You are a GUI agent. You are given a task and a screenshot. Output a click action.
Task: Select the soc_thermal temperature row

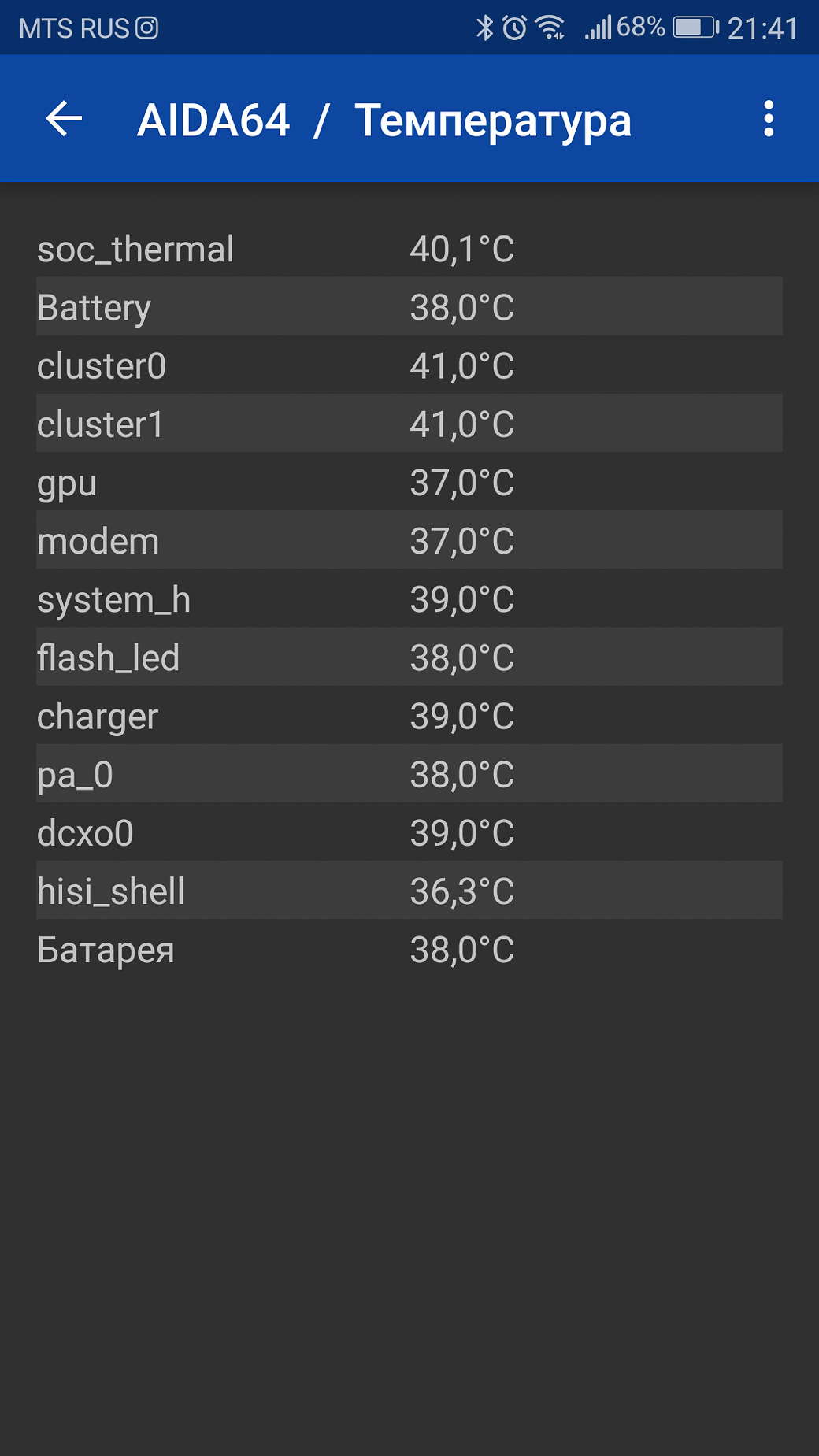click(x=409, y=249)
